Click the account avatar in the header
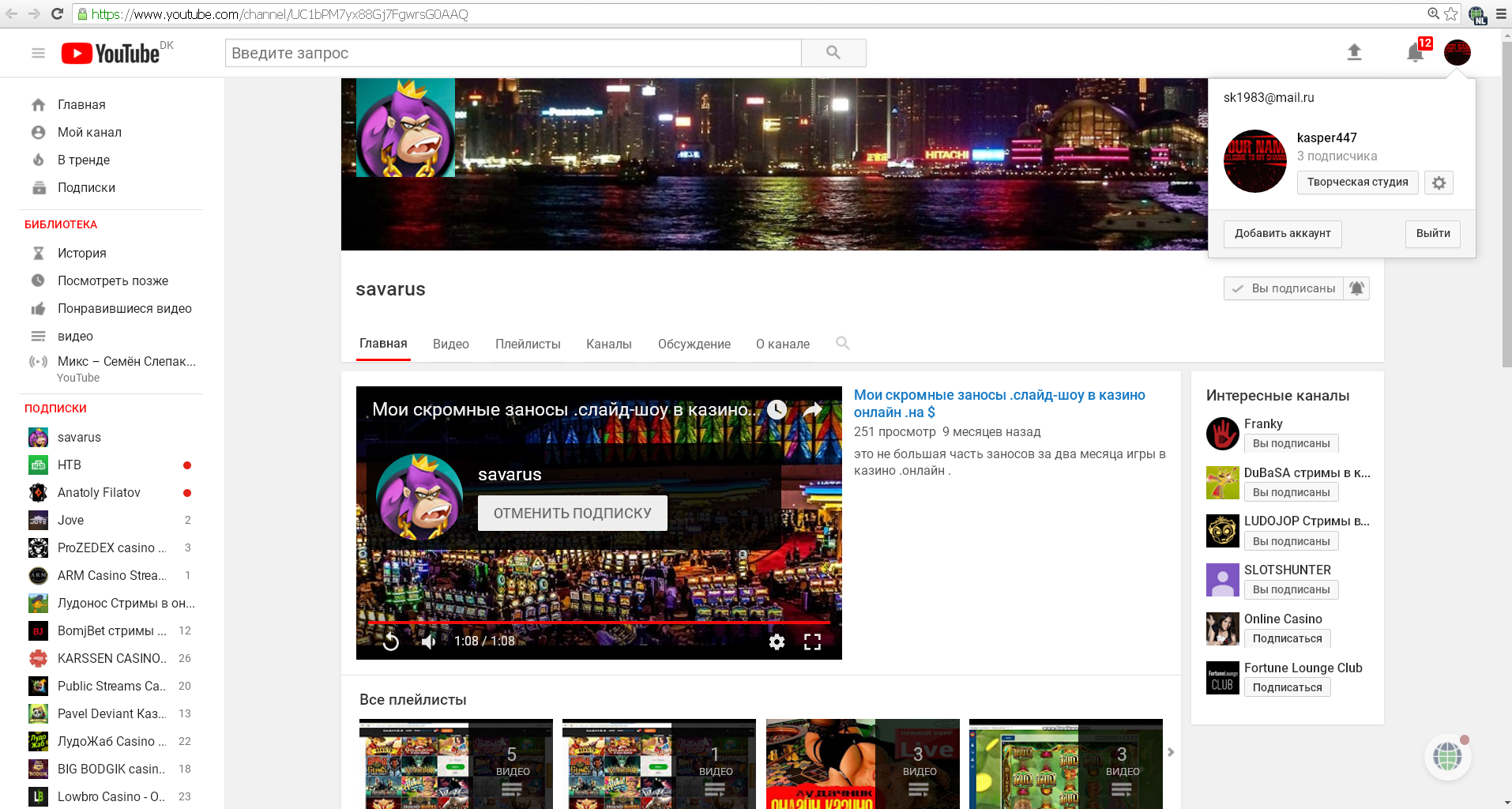 [1457, 53]
